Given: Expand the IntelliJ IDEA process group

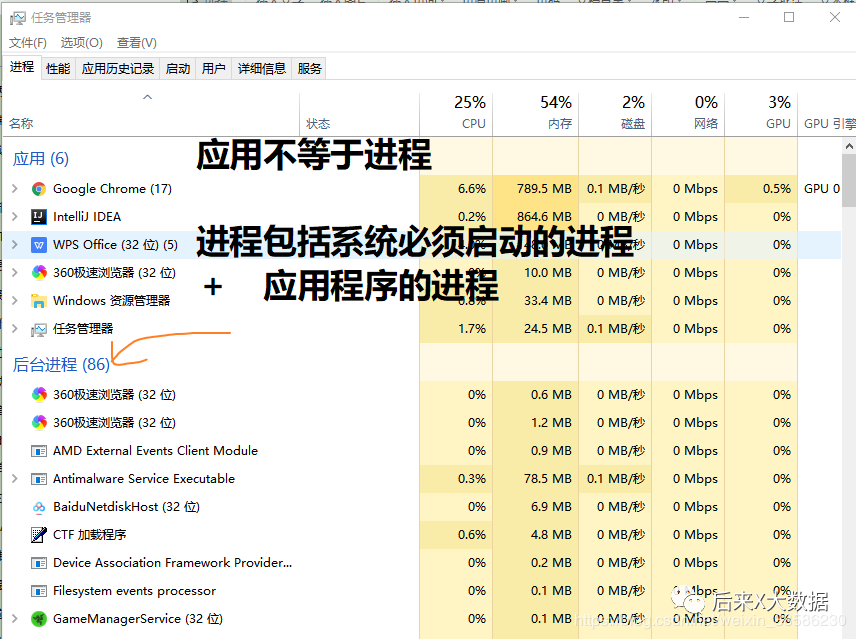Looking at the screenshot, I should (15, 217).
